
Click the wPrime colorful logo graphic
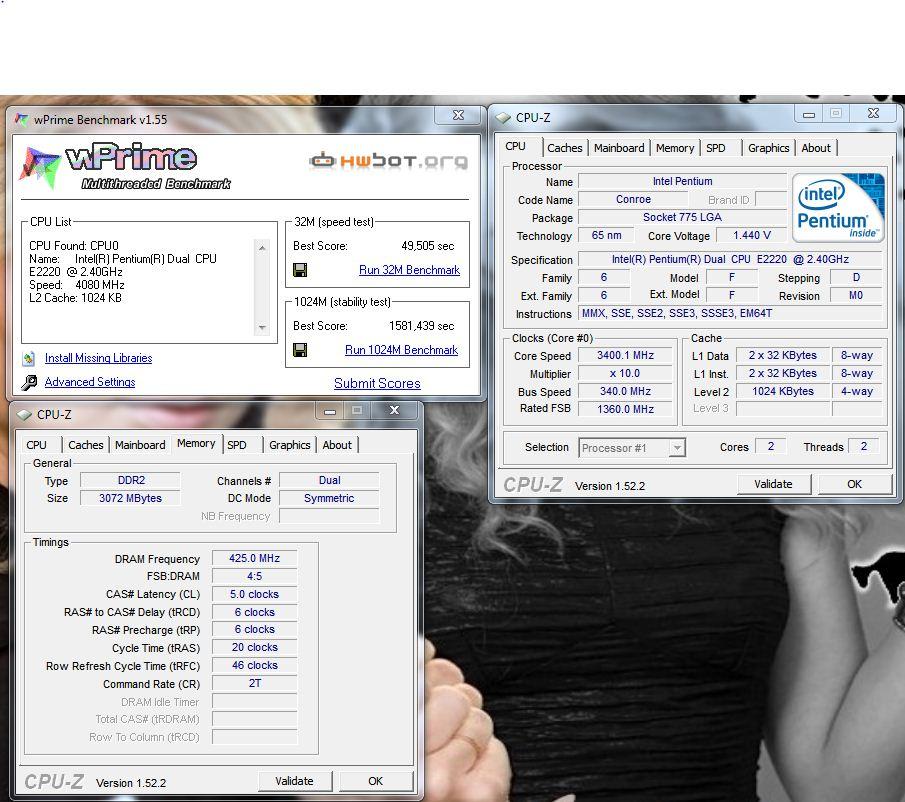tap(40, 167)
